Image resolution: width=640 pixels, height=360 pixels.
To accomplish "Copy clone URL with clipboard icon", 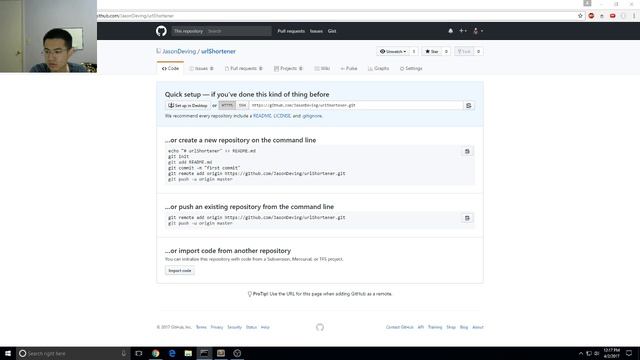I will pyautogui.click(x=469, y=105).
